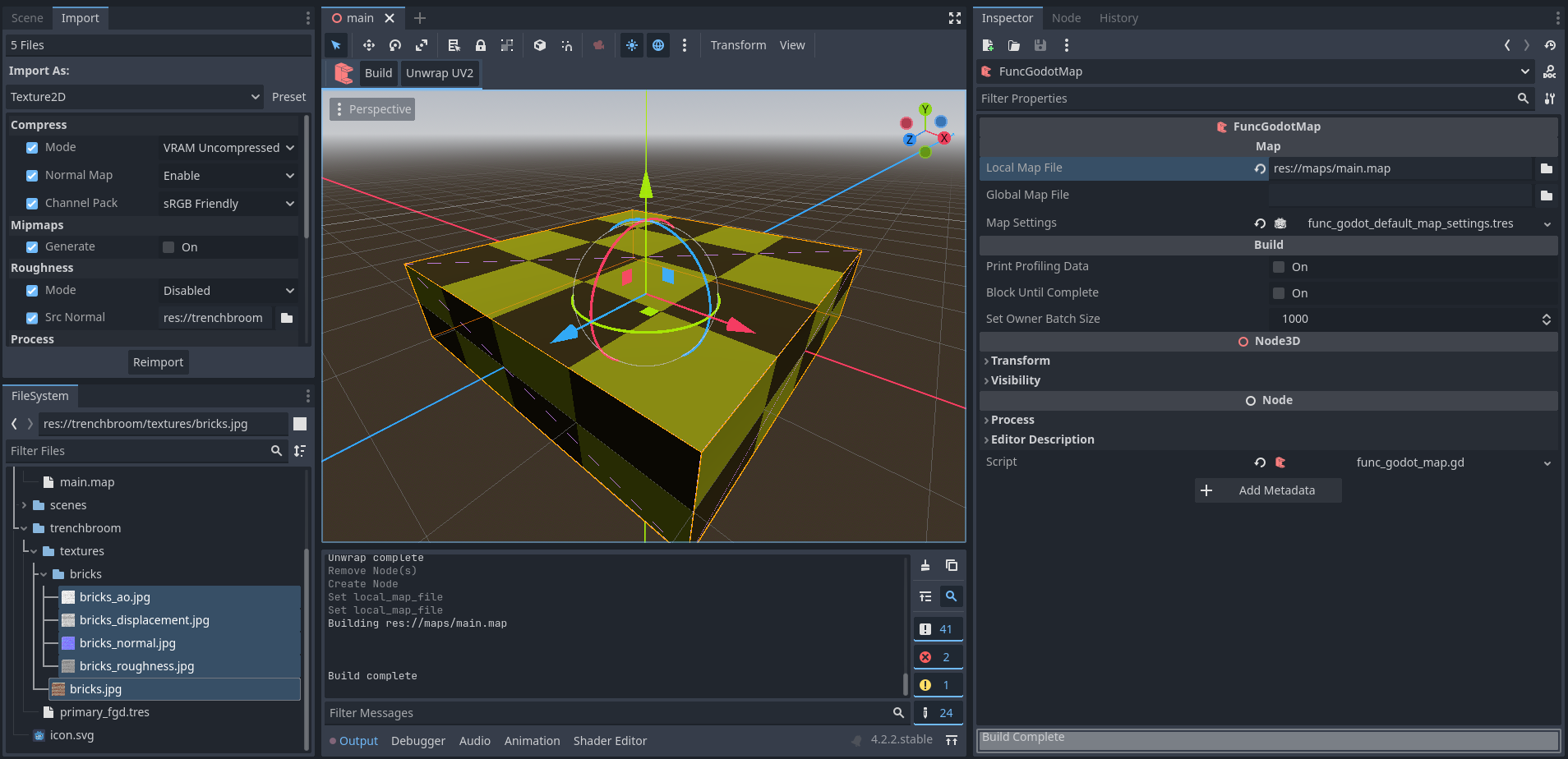
Task: Clear the output log with broom icon
Action: pyautogui.click(x=925, y=565)
